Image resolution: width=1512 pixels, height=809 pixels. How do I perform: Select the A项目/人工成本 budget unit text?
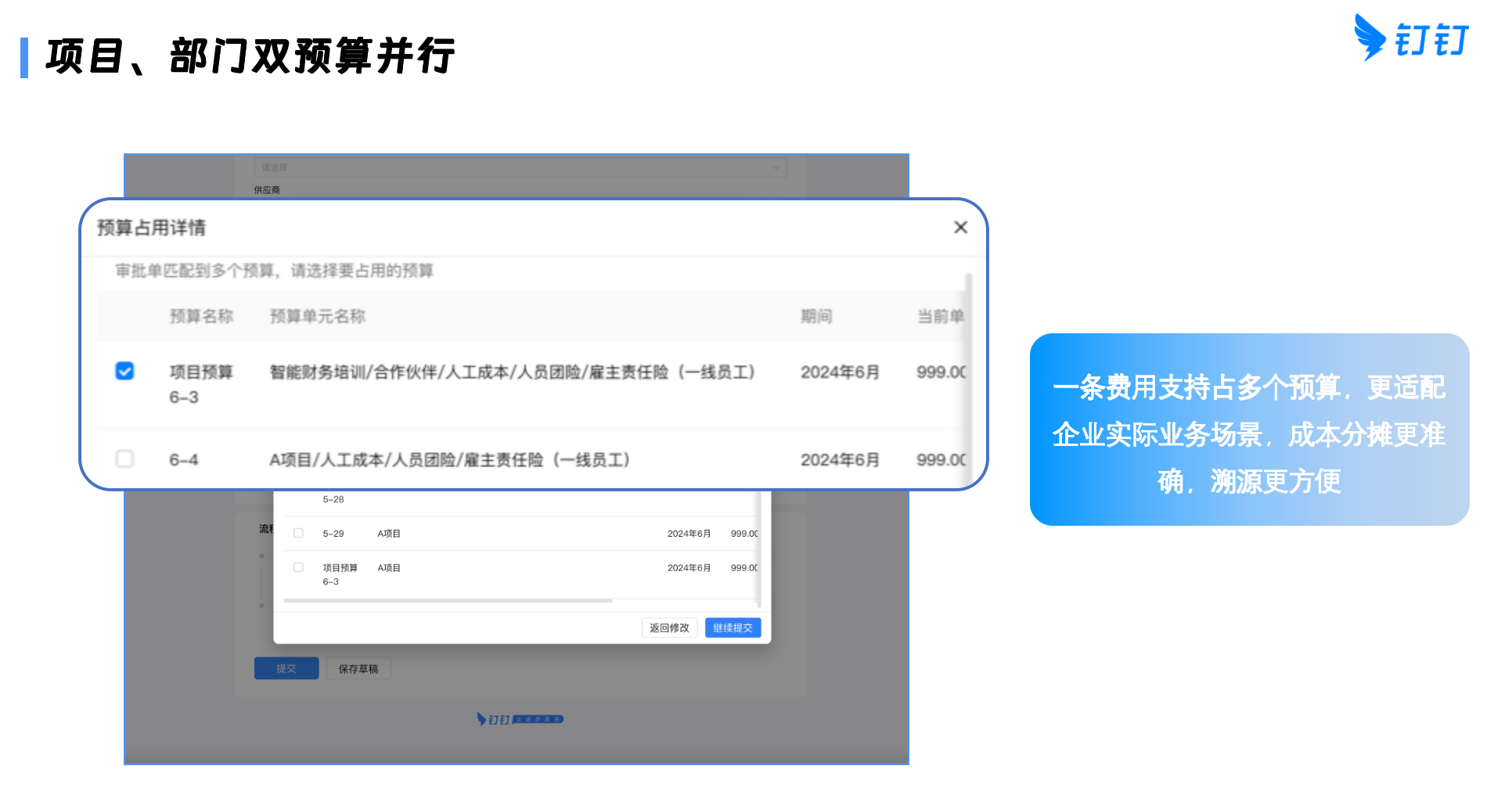tap(450, 460)
